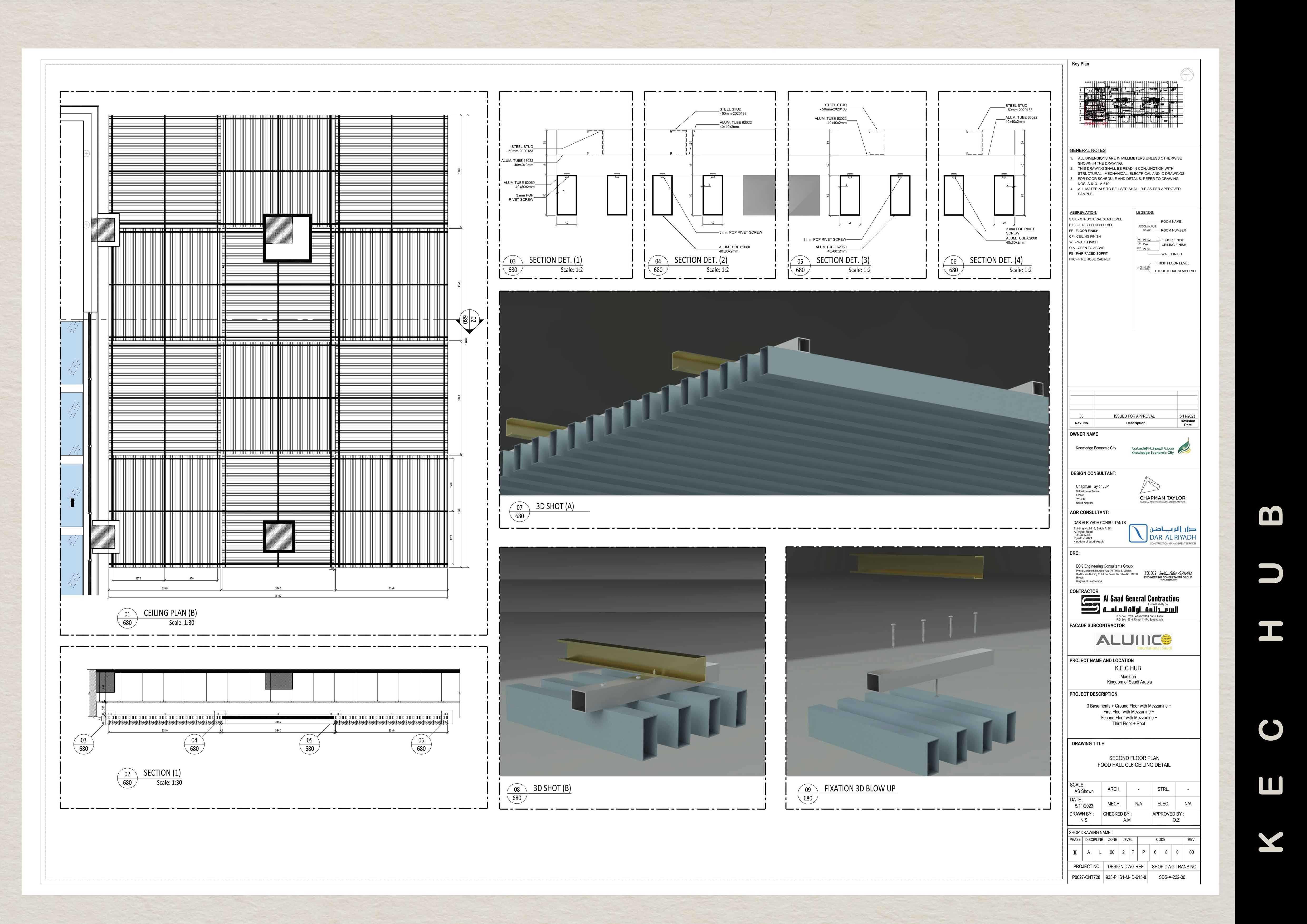Click the Dar Al Riyadh logo
Image resolution: width=1307 pixels, height=924 pixels.
pyautogui.click(x=1163, y=534)
